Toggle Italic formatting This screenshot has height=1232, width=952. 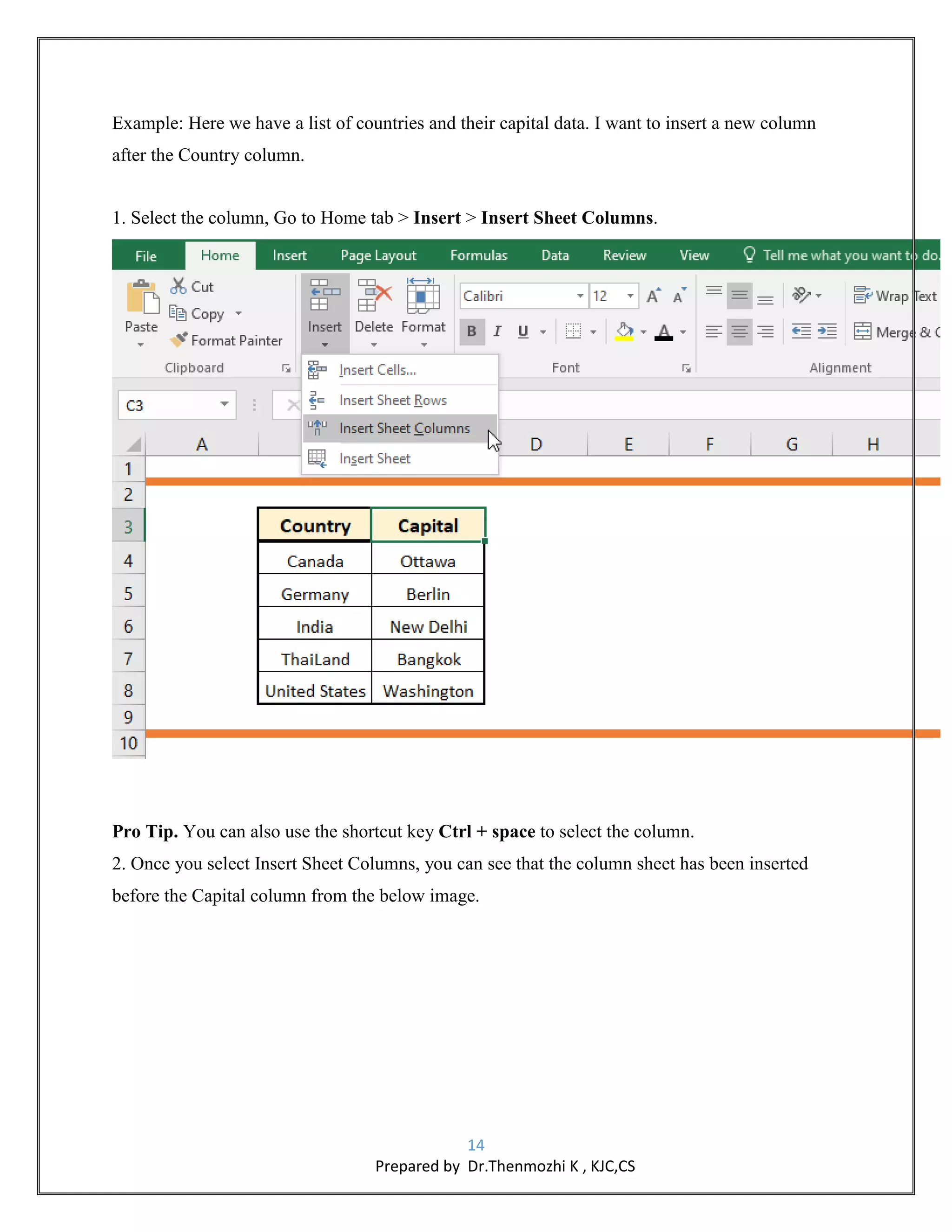(x=497, y=331)
